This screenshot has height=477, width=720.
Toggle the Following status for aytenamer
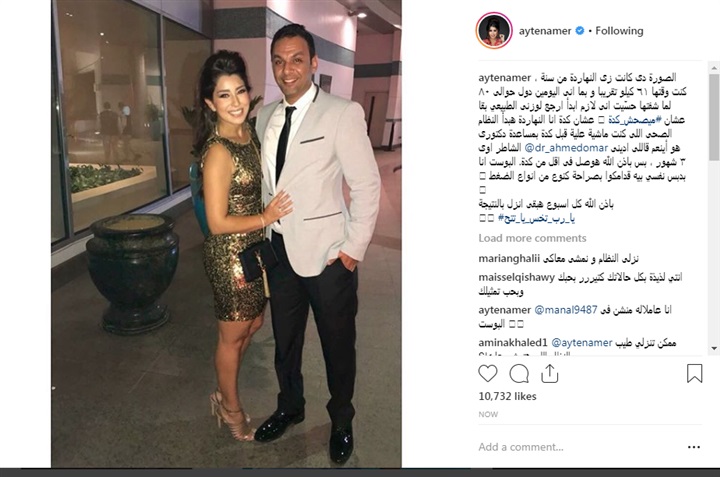[x=619, y=31]
